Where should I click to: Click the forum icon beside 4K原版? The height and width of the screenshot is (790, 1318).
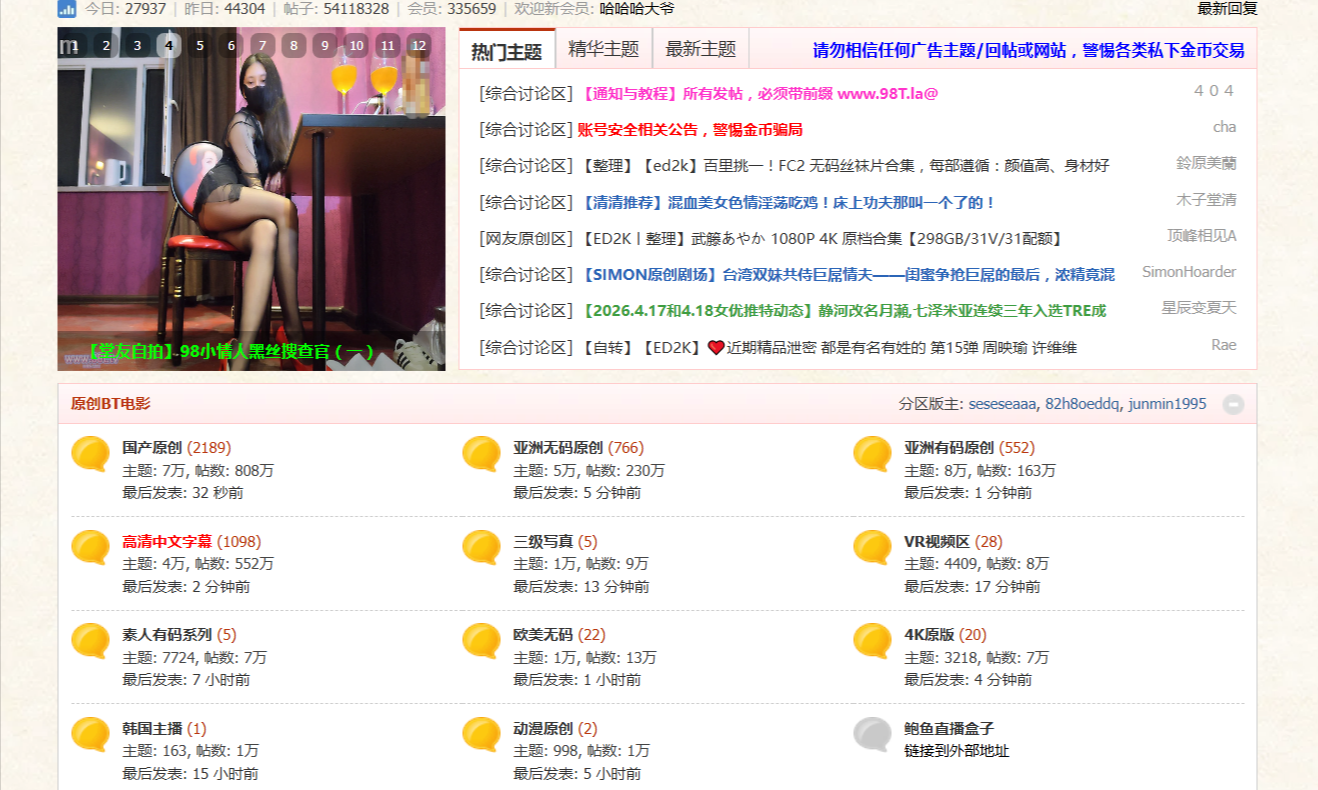tap(872, 641)
